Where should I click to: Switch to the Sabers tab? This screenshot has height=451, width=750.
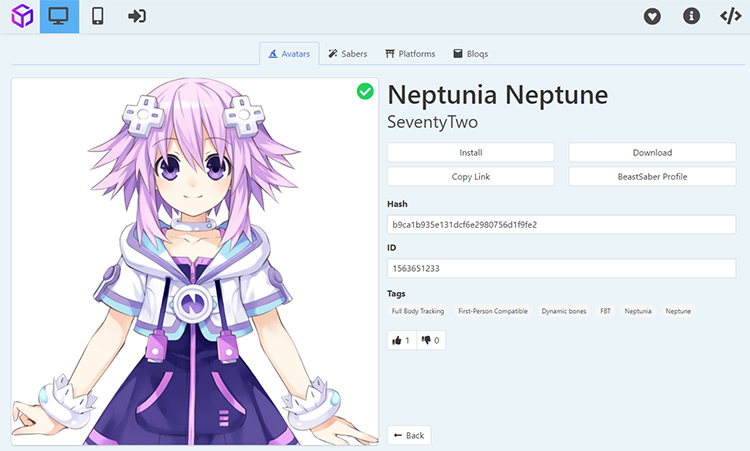pyautogui.click(x=348, y=54)
